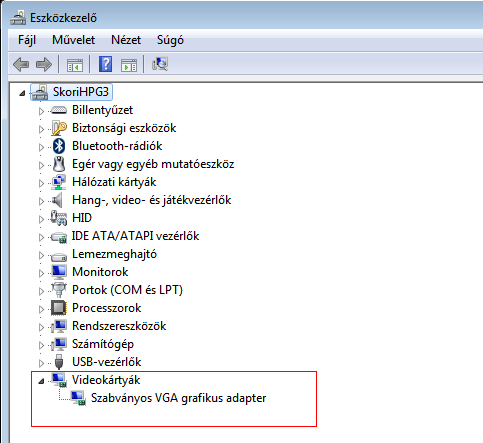The image size is (483, 443).
Task: Click the Szabványos VGA adapter icon
Action: coord(78,398)
